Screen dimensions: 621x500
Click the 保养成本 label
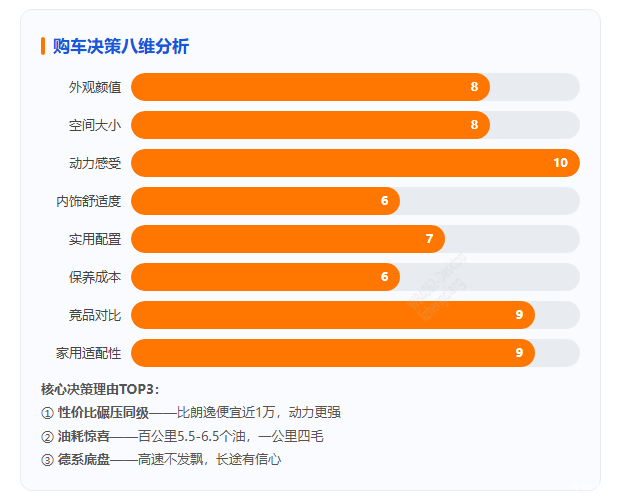click(x=95, y=277)
